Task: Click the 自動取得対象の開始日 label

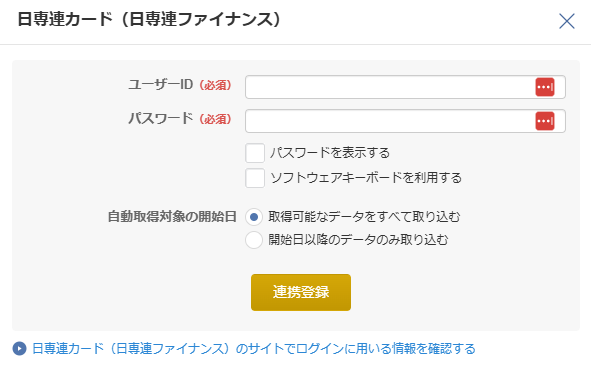Action: point(172,217)
